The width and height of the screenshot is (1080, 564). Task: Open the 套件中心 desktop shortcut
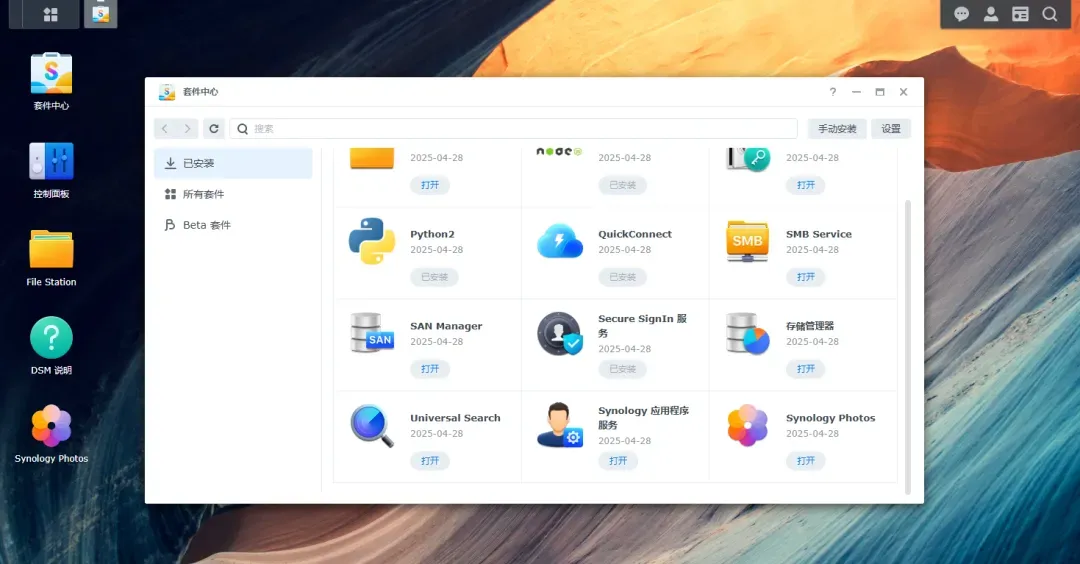tap(51, 81)
